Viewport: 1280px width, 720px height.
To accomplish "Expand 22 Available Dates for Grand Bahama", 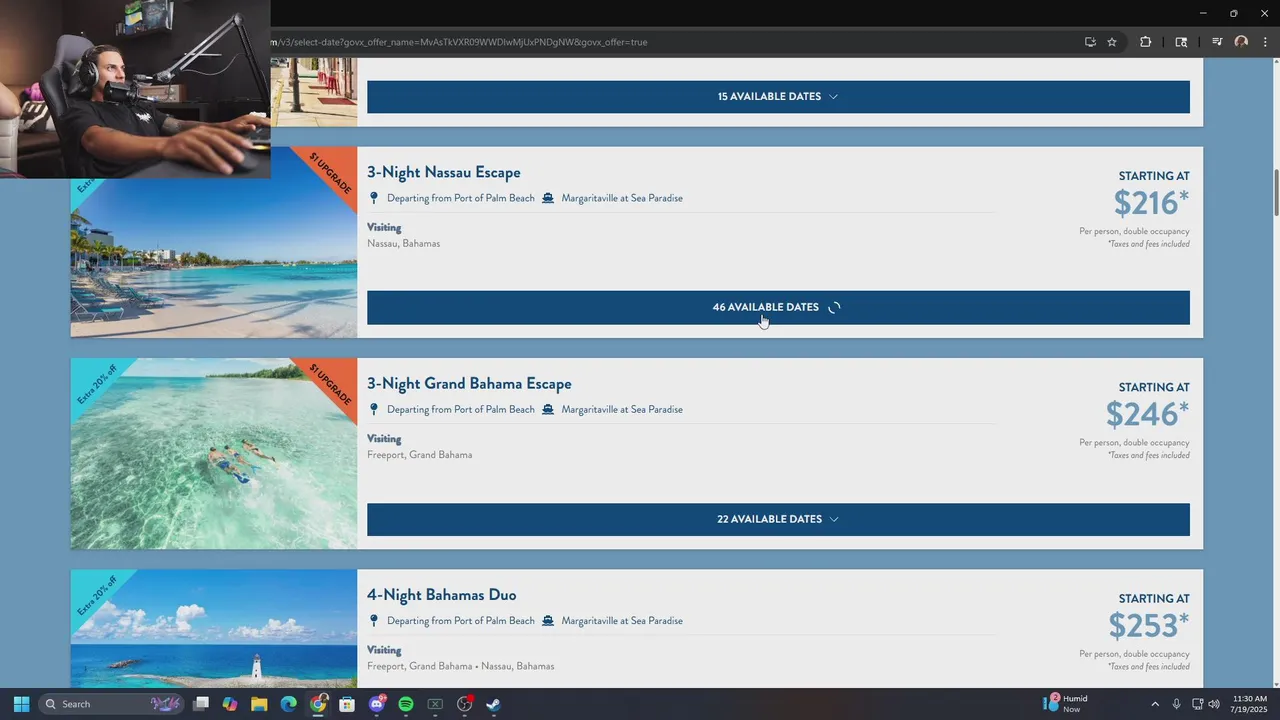I will pyautogui.click(x=778, y=519).
